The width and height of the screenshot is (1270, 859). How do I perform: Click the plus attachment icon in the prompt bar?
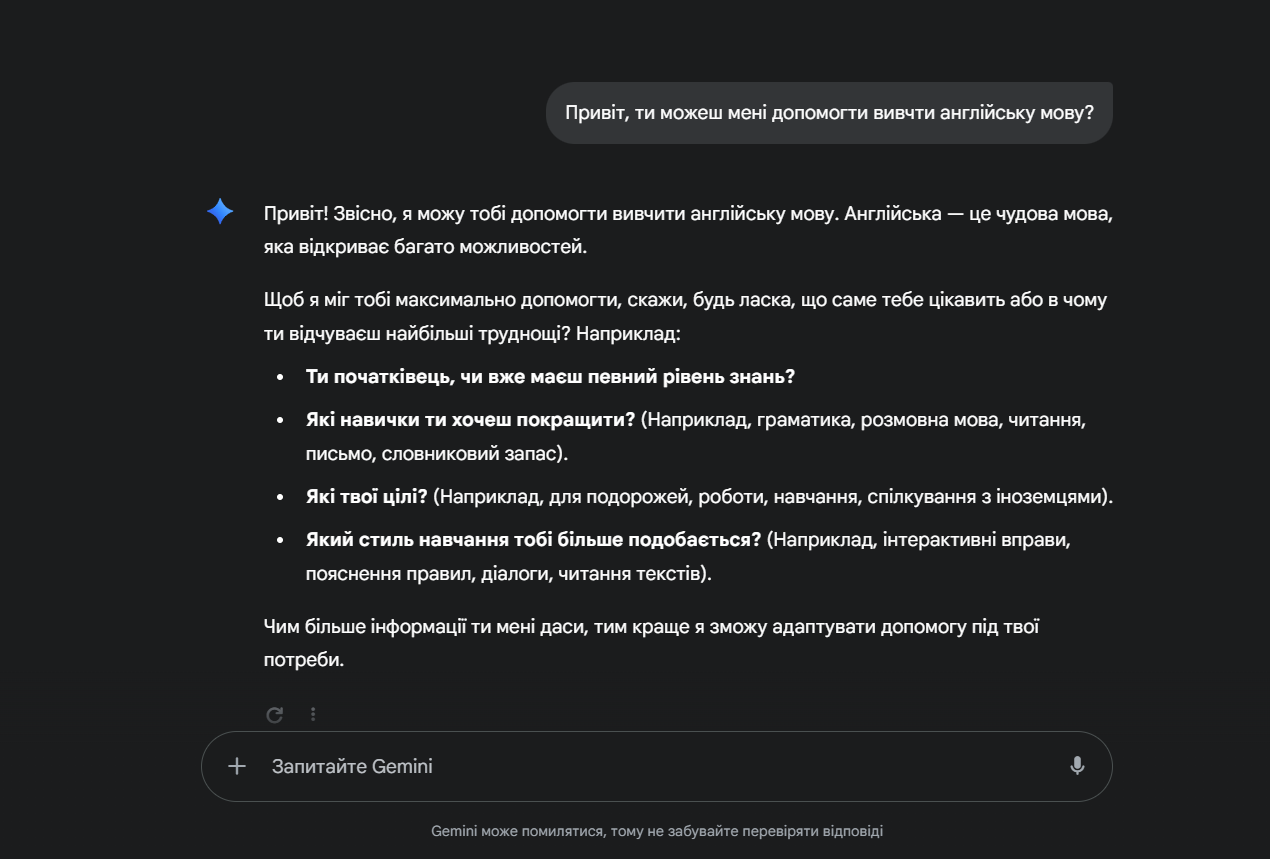tap(237, 767)
